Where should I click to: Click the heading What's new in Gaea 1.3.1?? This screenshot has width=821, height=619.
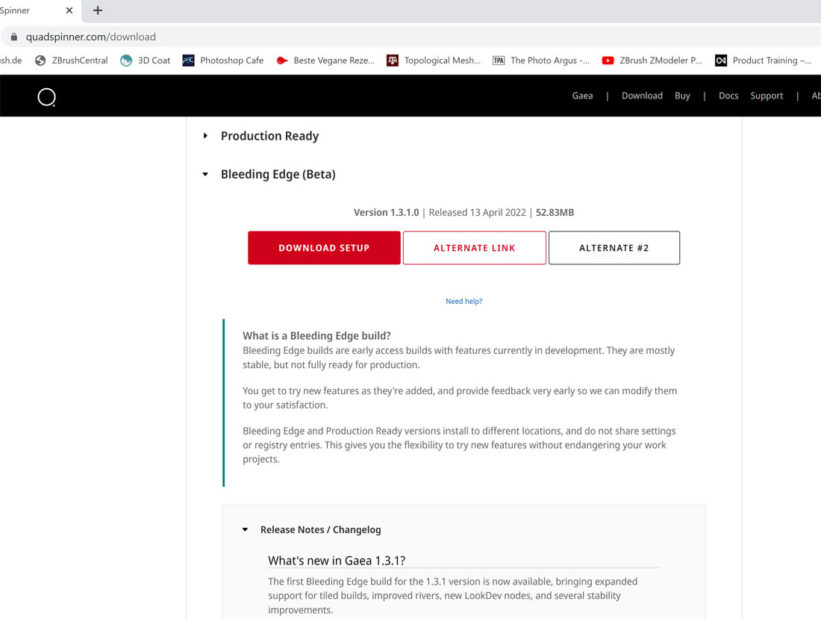click(x=337, y=560)
